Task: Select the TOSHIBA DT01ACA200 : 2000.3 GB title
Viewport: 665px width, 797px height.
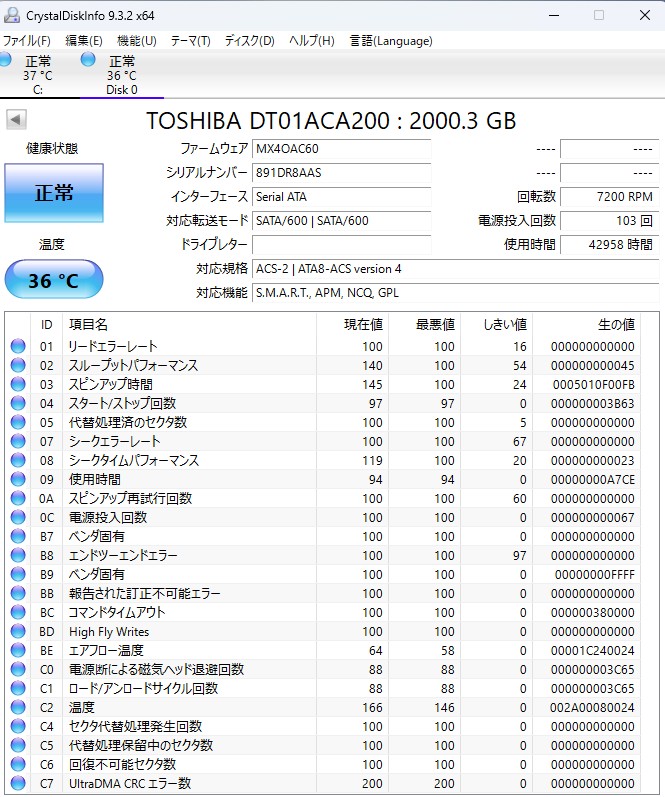Action: (331, 121)
